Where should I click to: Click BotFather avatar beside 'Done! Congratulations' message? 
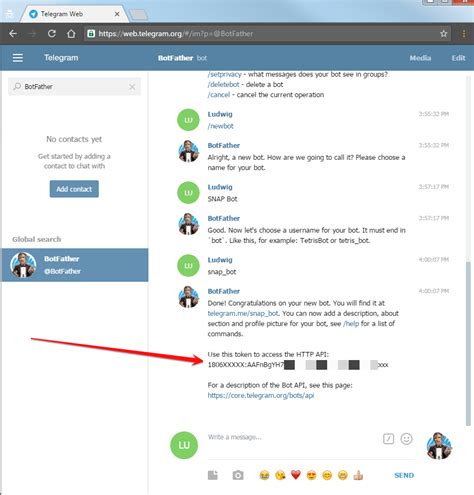coord(188,297)
